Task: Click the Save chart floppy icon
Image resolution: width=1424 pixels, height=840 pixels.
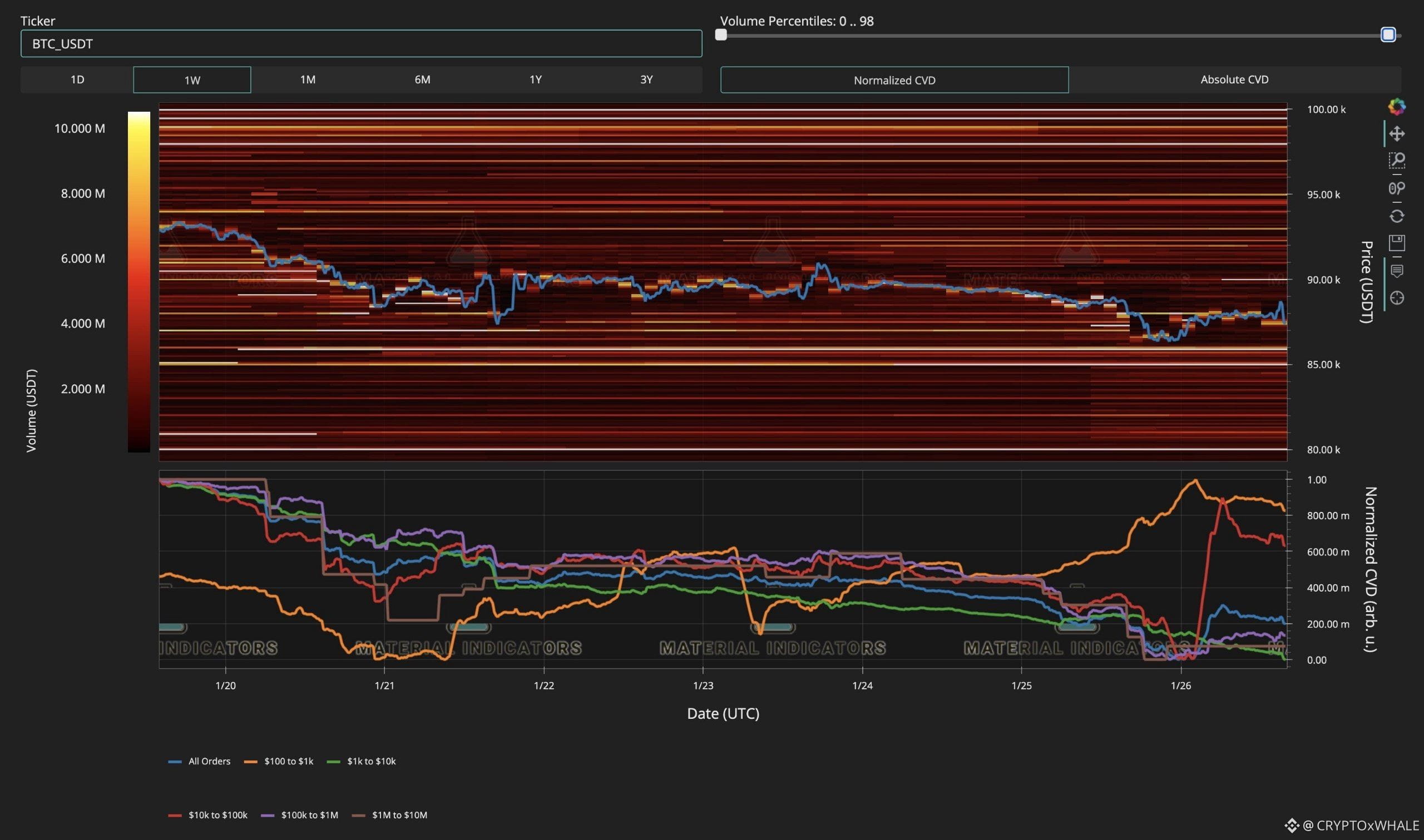Action: tap(1396, 243)
